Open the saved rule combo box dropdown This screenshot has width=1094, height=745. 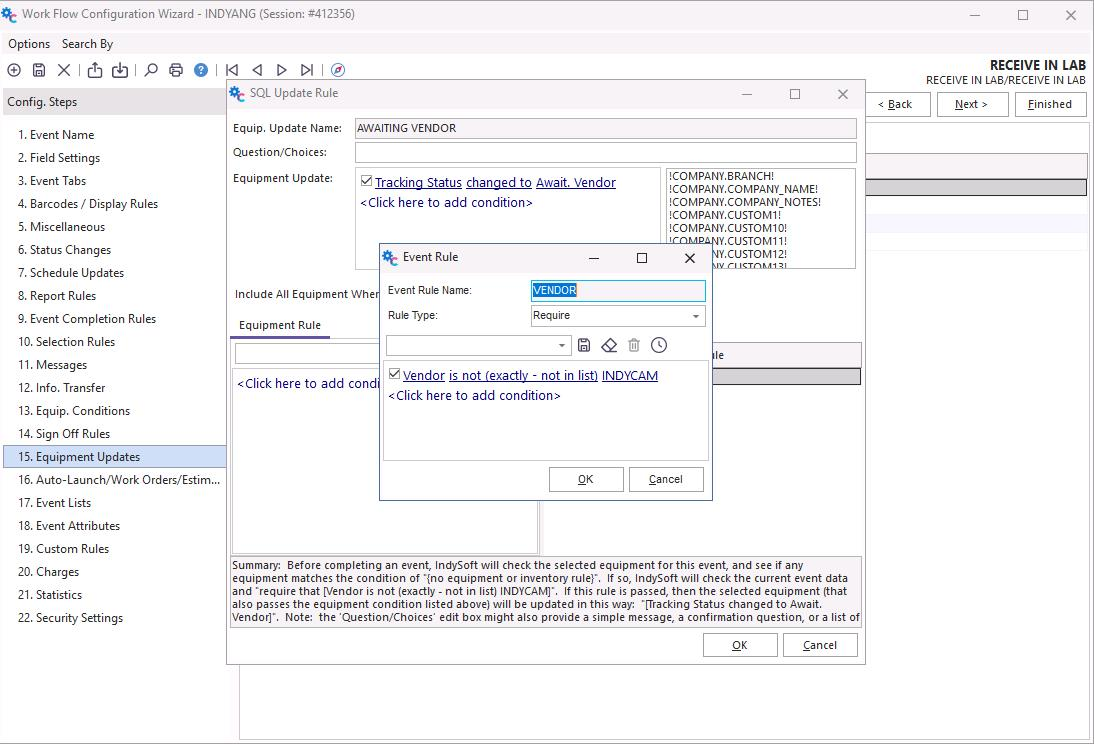point(562,345)
